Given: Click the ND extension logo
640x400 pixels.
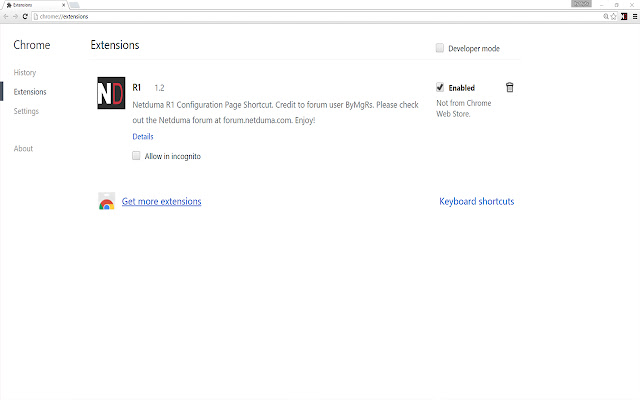Looking at the screenshot, I should 111,93.
